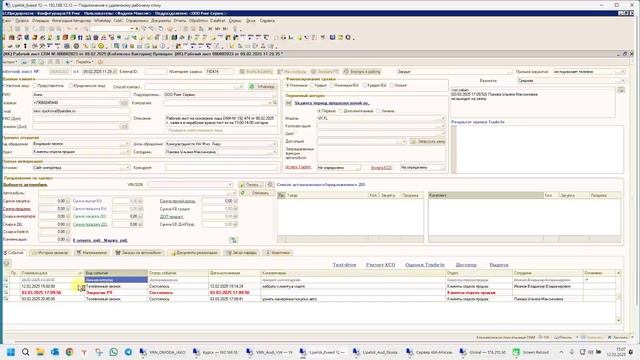Switch to Документы реализации tab
640x360 pixels.
click(x=194, y=253)
